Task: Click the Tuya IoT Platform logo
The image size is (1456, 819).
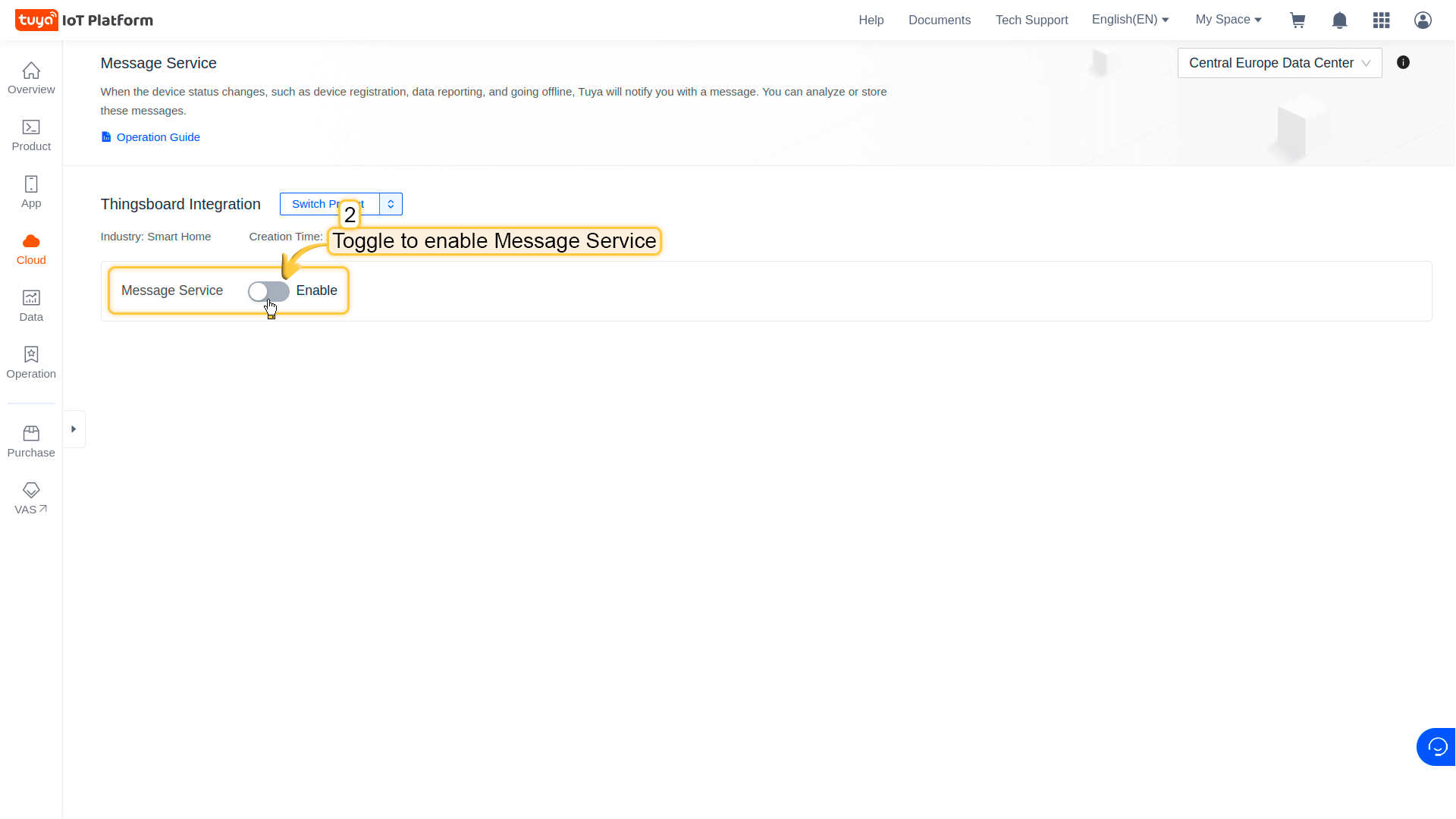Action: 84,20
